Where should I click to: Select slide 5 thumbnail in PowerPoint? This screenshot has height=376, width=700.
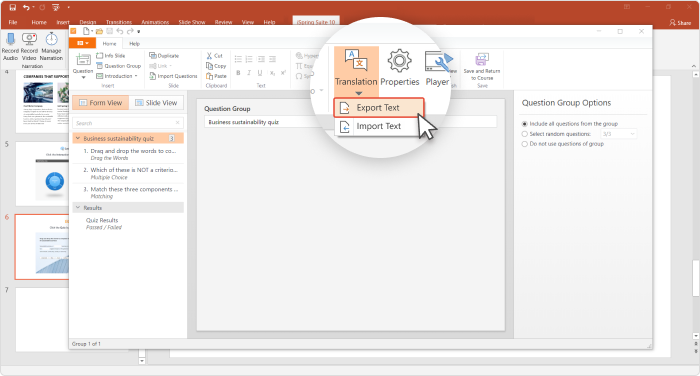tap(42, 173)
